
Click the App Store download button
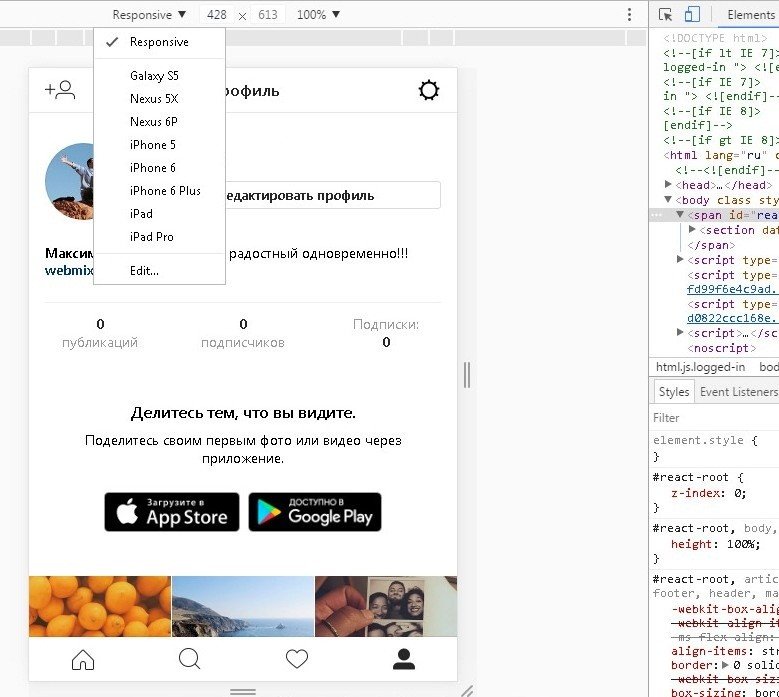point(172,512)
